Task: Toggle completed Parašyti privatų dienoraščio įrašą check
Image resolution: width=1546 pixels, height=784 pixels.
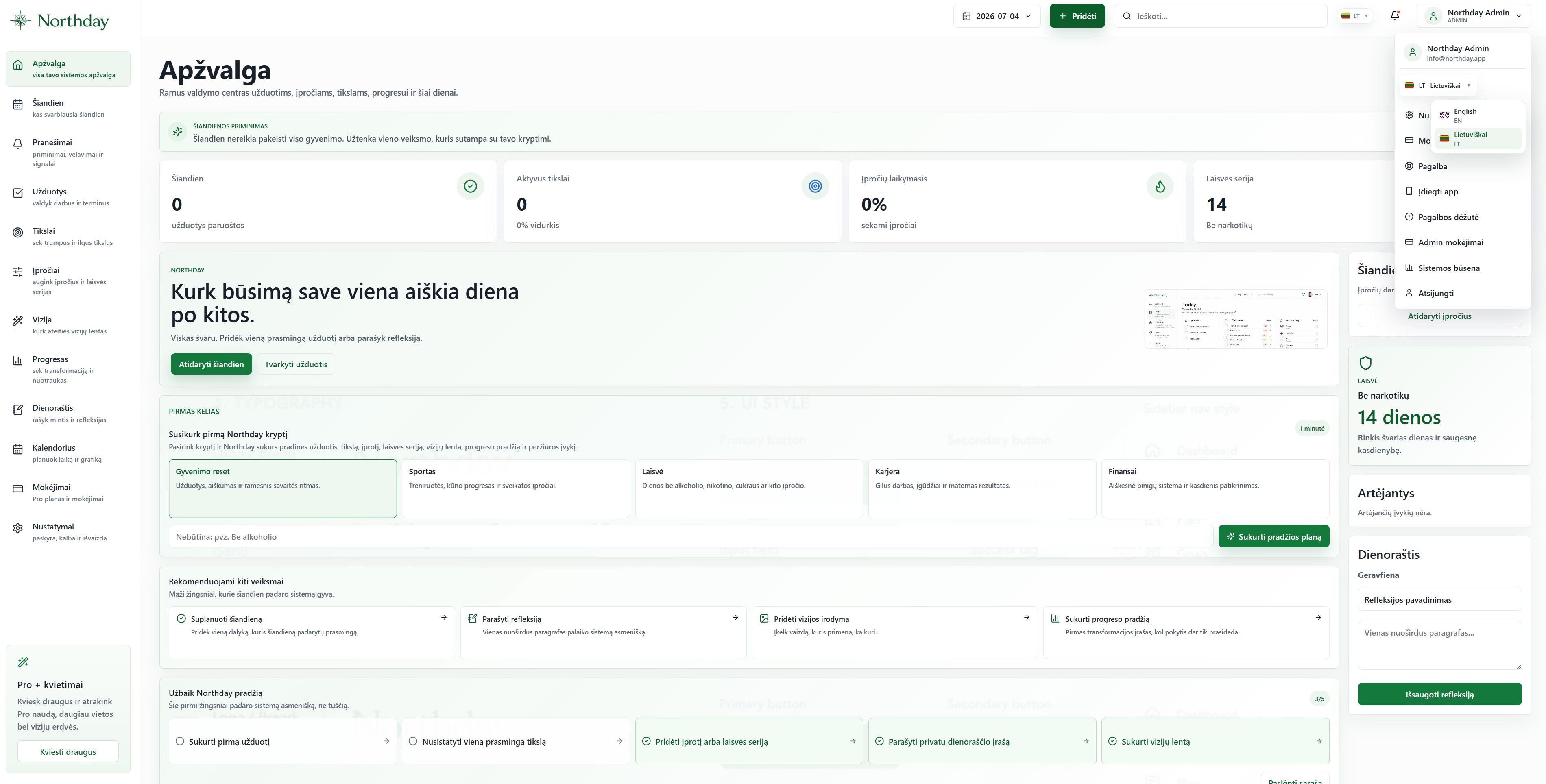Action: point(879,741)
